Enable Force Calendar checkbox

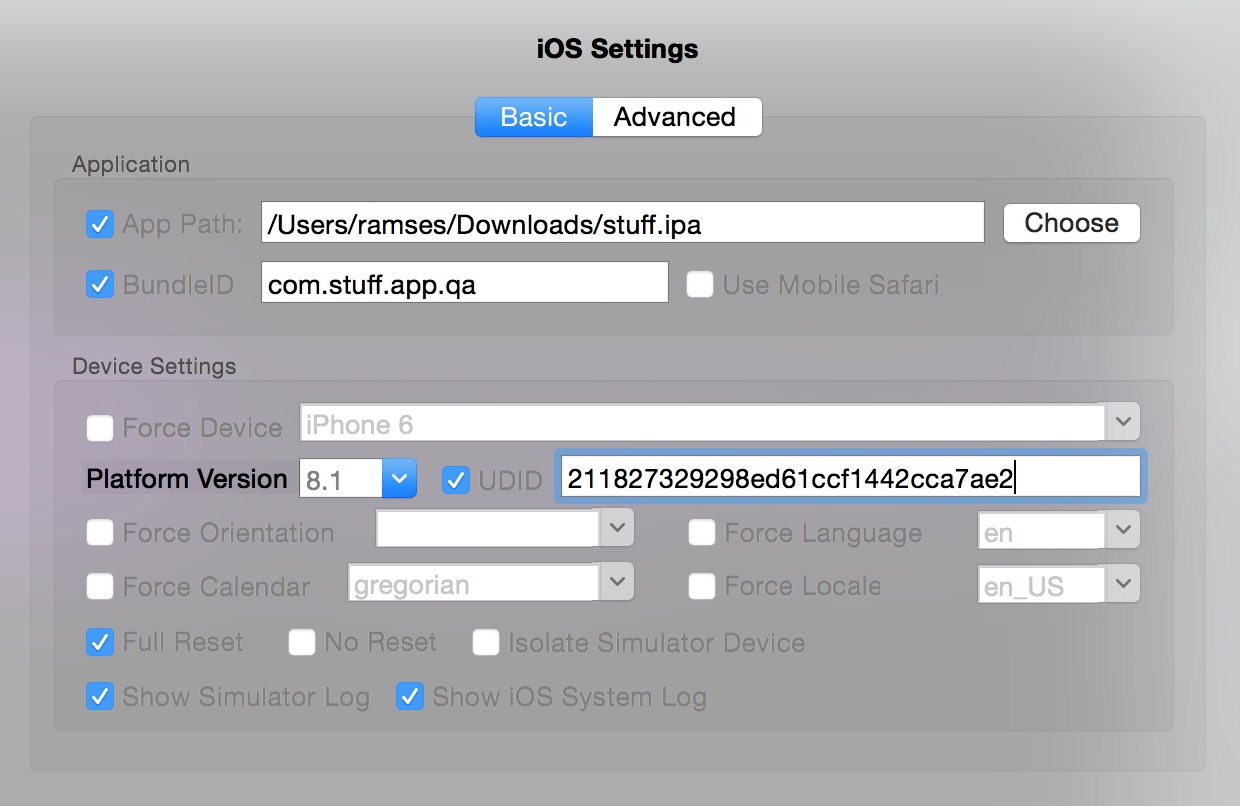(100, 585)
